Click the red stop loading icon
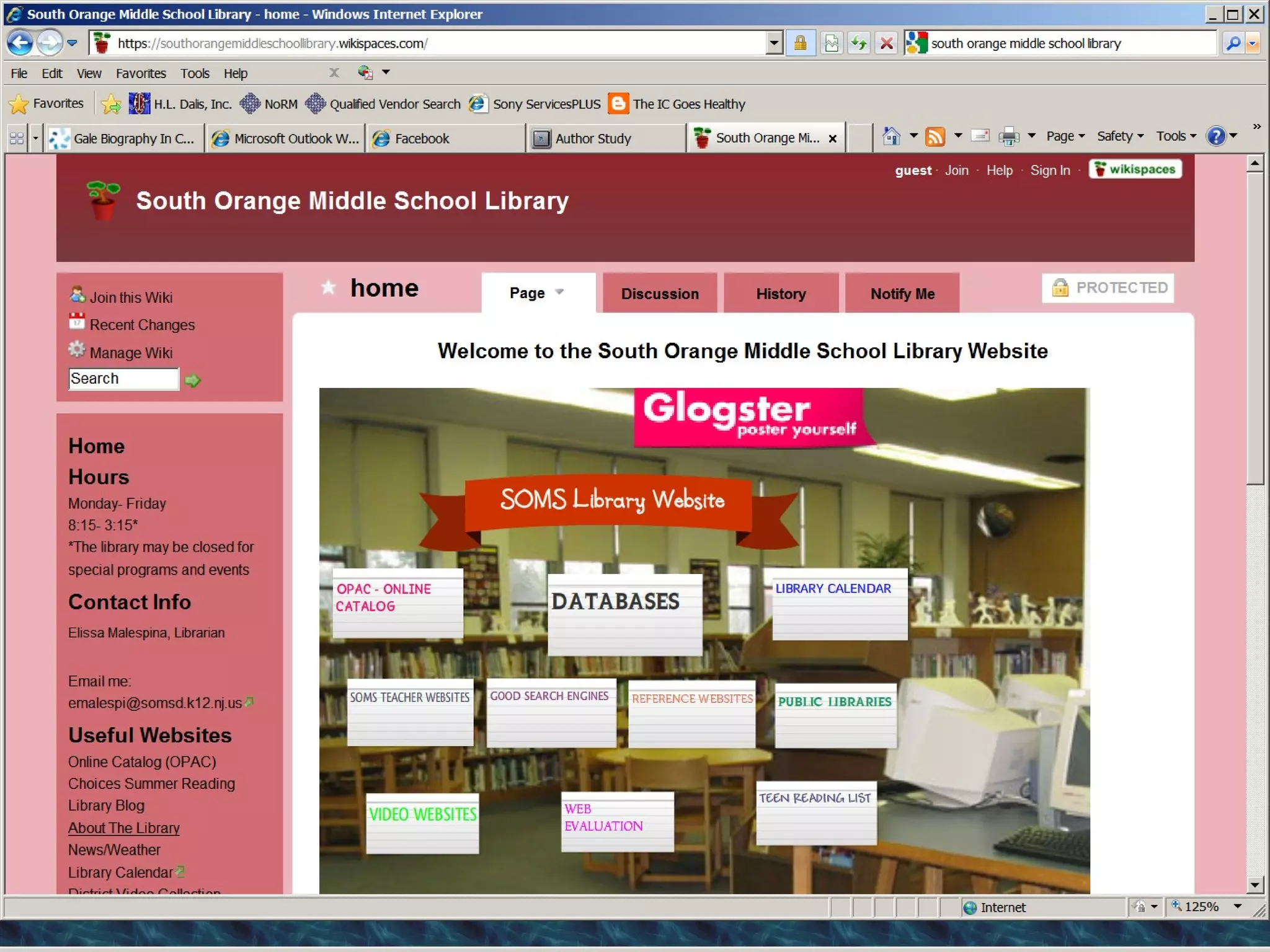Image resolution: width=1270 pixels, height=952 pixels. pos(887,43)
